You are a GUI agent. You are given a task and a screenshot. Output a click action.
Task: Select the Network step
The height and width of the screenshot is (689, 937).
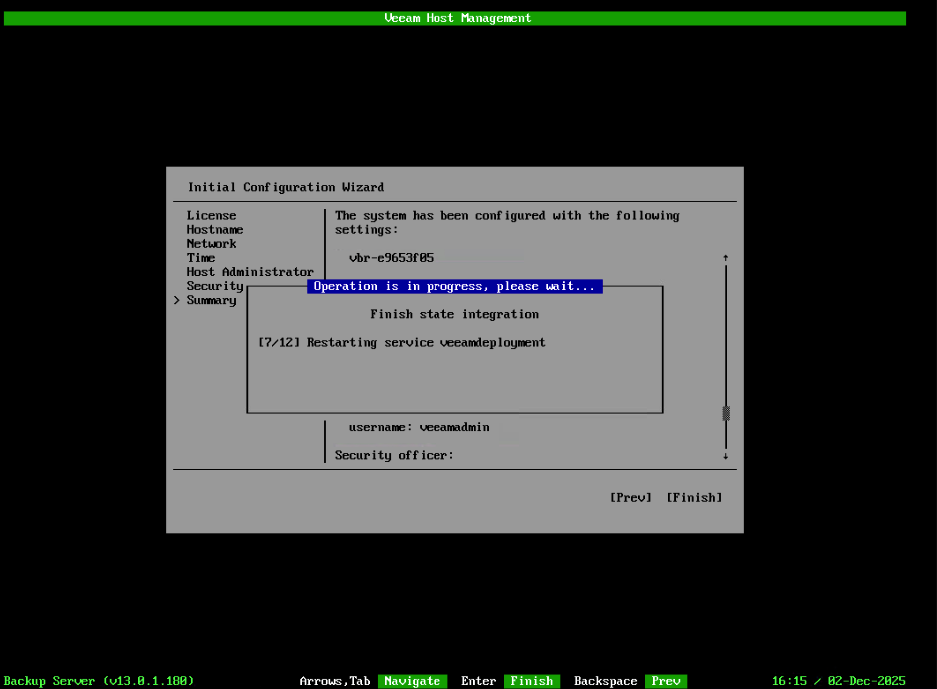tap(211, 243)
